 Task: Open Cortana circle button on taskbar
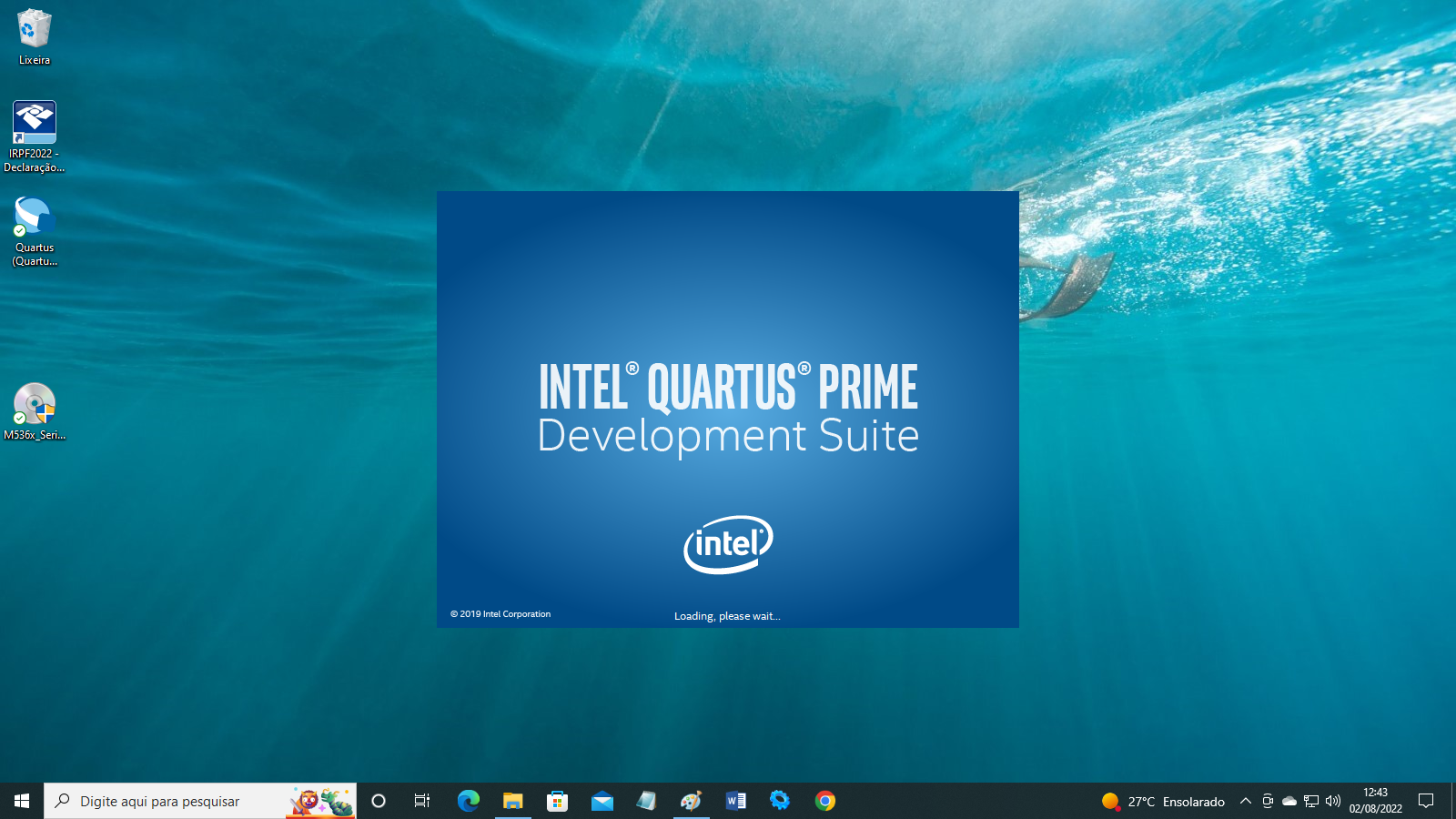pyautogui.click(x=379, y=801)
